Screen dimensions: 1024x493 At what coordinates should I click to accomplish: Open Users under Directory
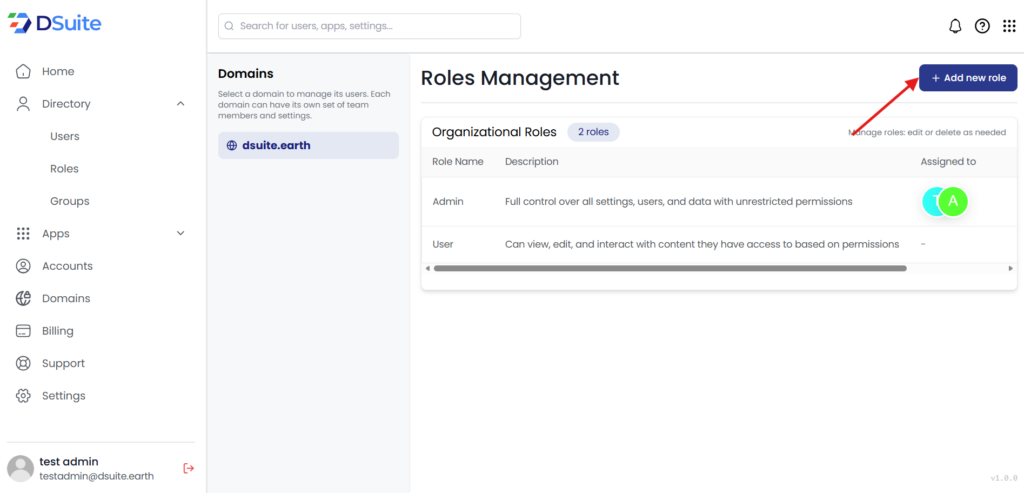[x=65, y=136]
